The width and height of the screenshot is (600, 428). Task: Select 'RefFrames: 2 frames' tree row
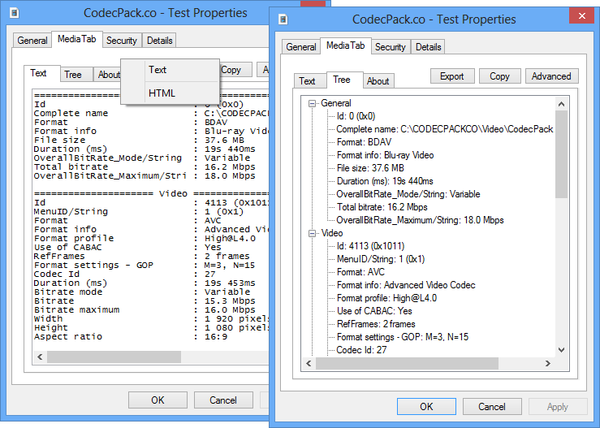376,324
